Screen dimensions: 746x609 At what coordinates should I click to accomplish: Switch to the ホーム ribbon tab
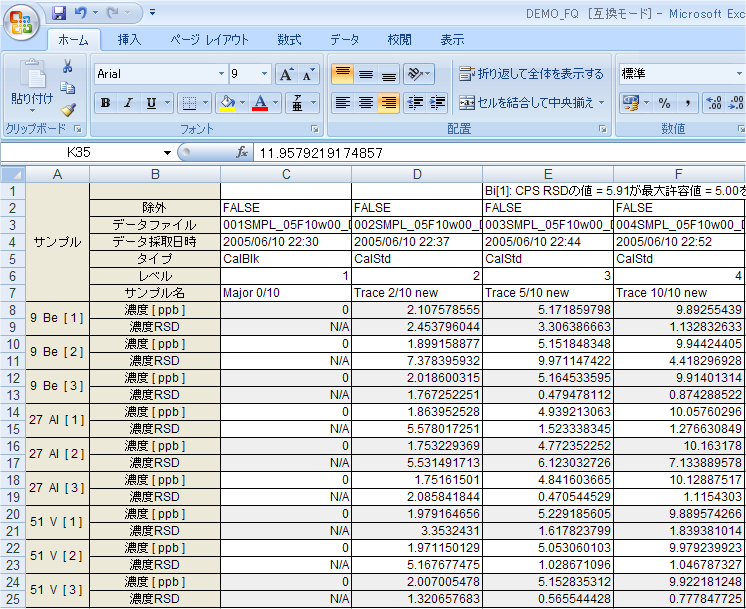tap(73, 40)
